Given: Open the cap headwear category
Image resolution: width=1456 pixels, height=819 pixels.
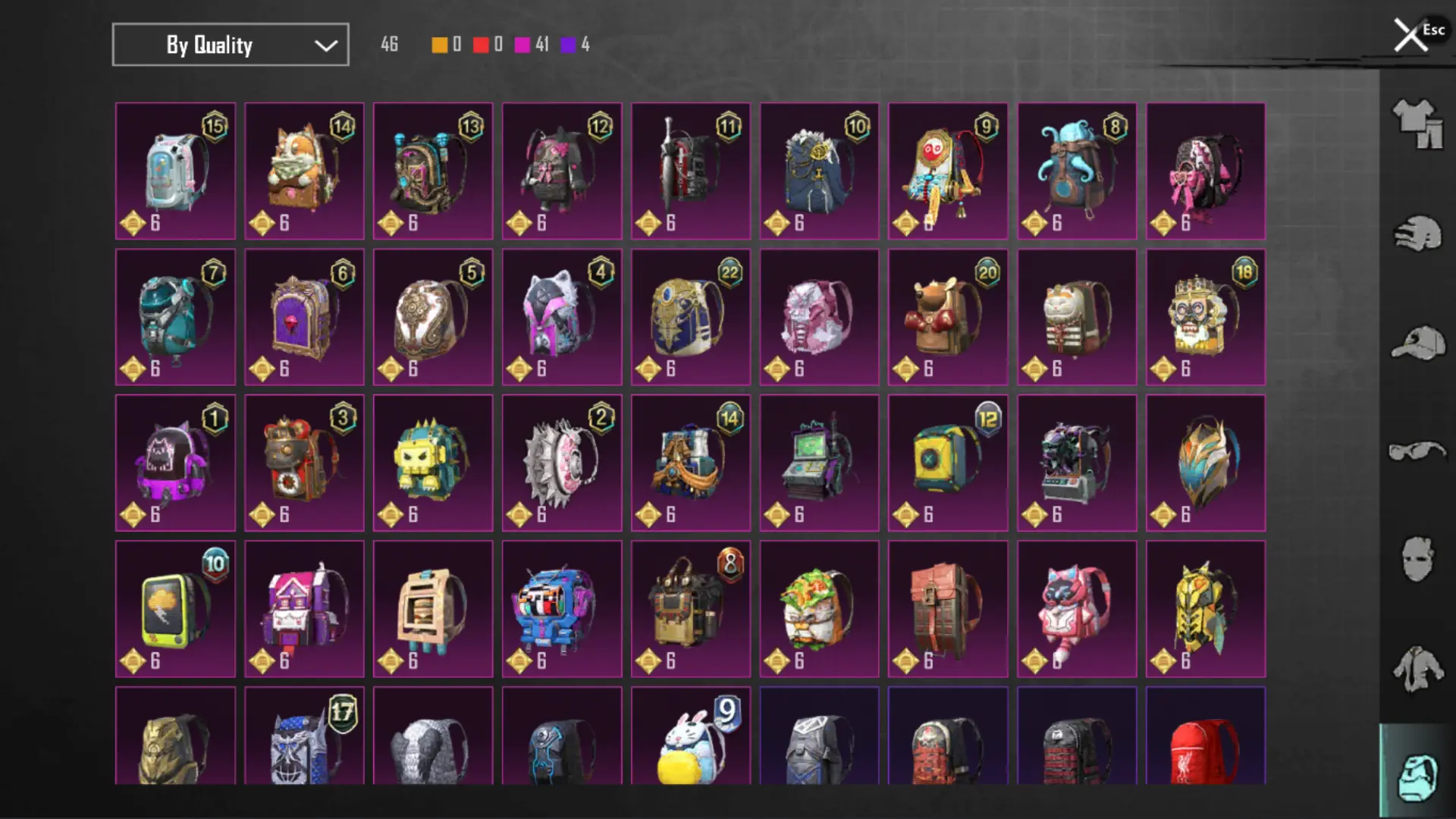Looking at the screenshot, I should tap(1417, 344).
